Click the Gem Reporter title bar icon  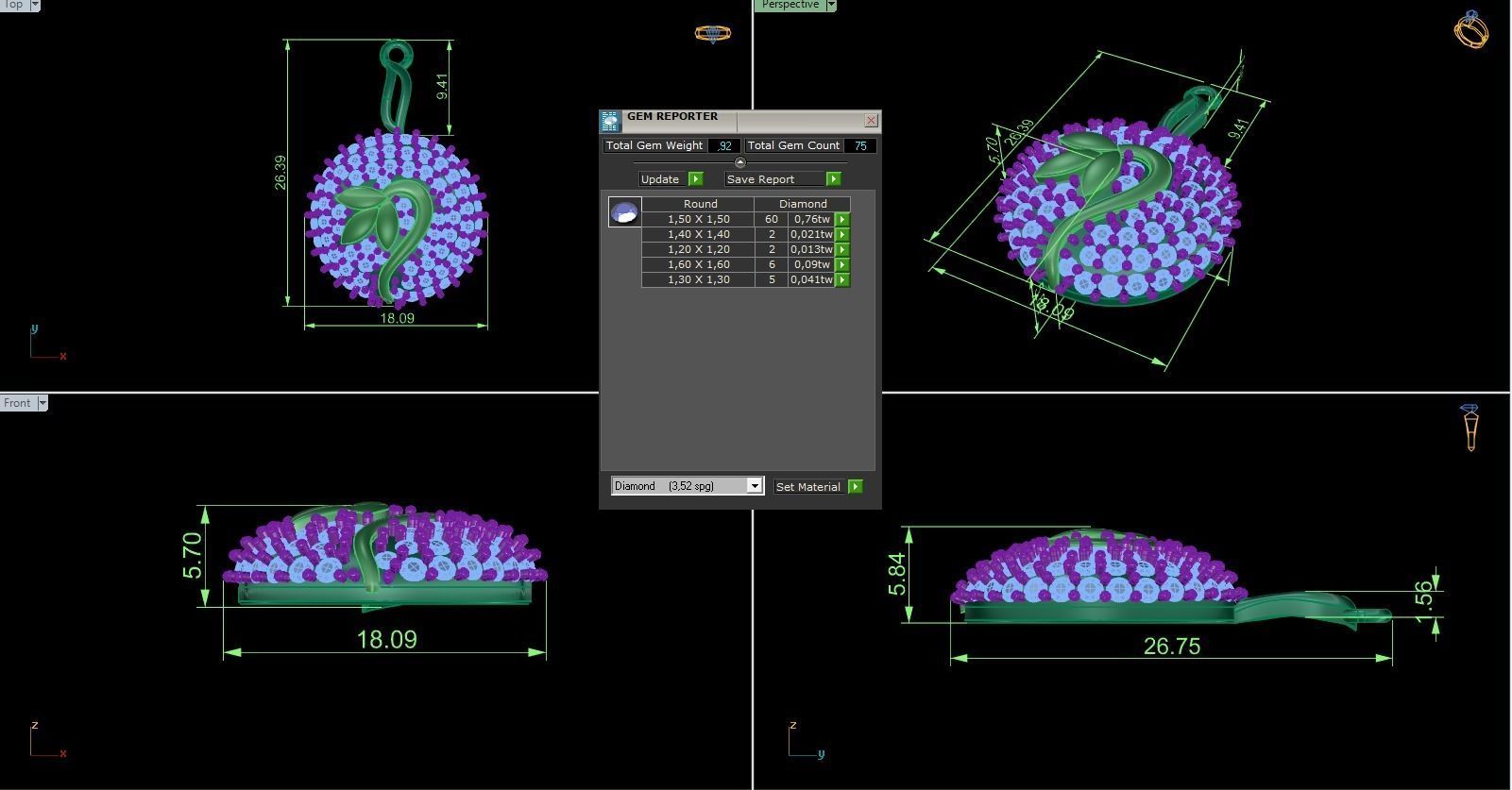click(x=611, y=121)
